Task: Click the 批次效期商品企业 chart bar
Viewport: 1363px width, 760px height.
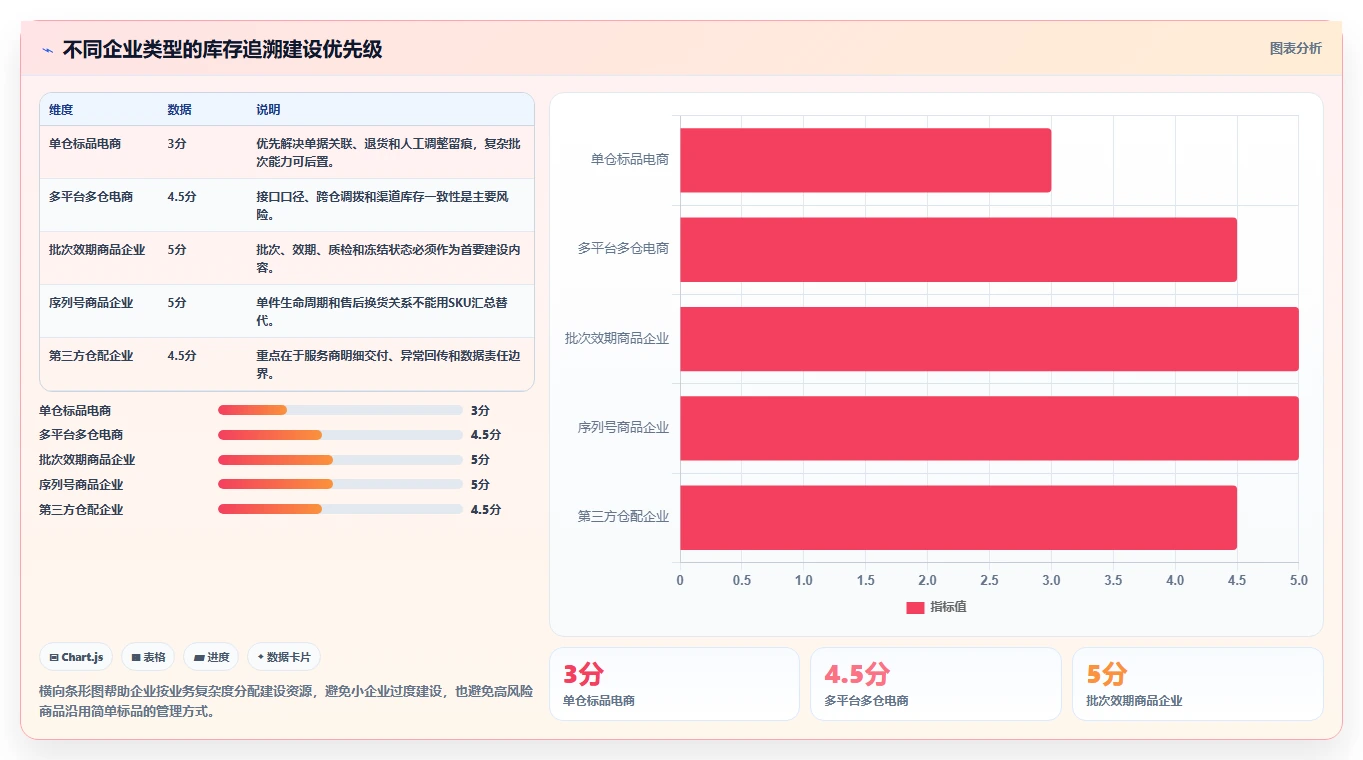Action: [989, 339]
